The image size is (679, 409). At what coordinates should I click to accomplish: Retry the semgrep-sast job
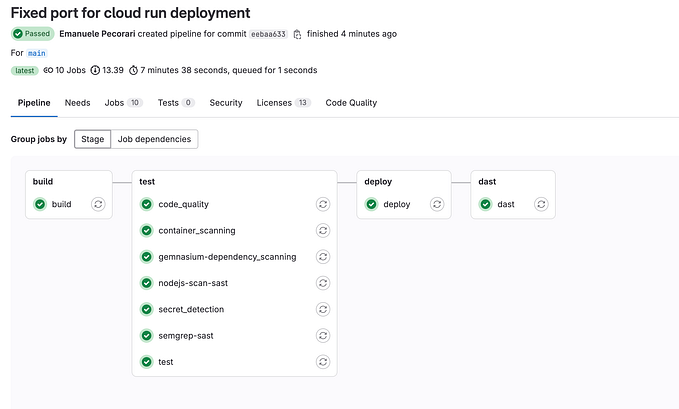tap(323, 336)
